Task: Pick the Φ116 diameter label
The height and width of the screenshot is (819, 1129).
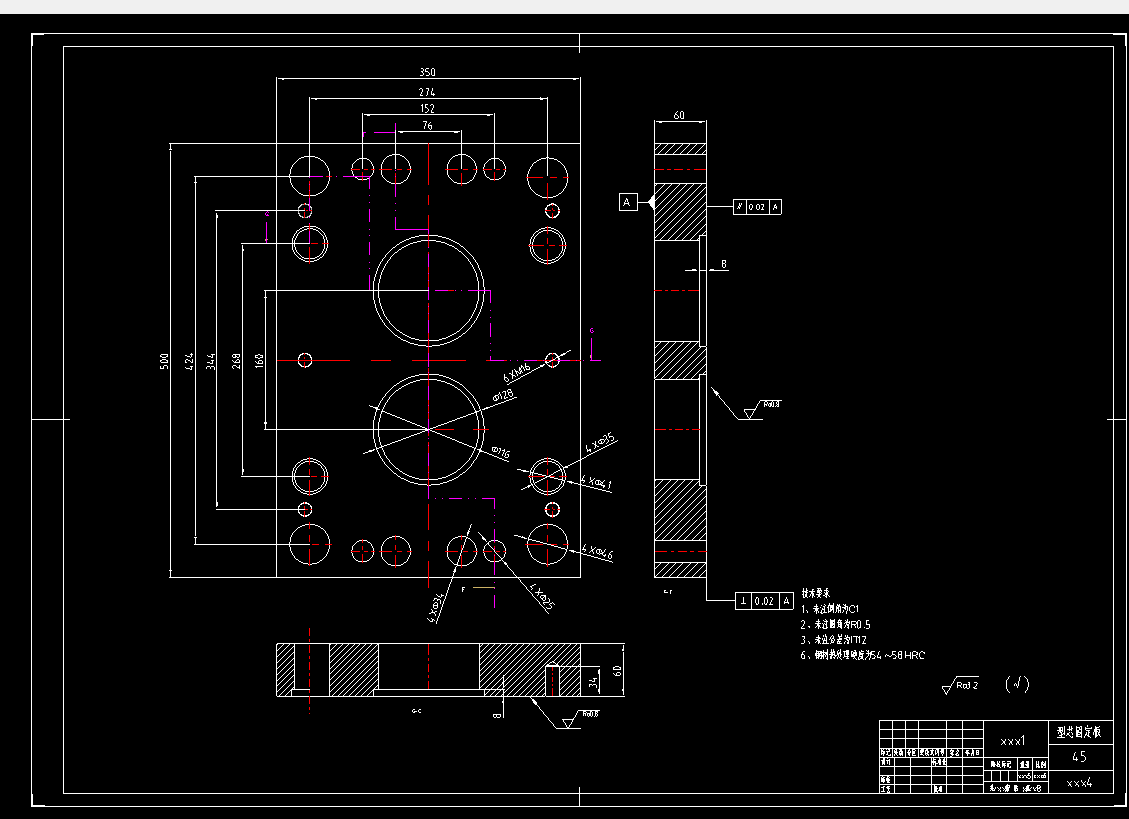Action: (501, 452)
